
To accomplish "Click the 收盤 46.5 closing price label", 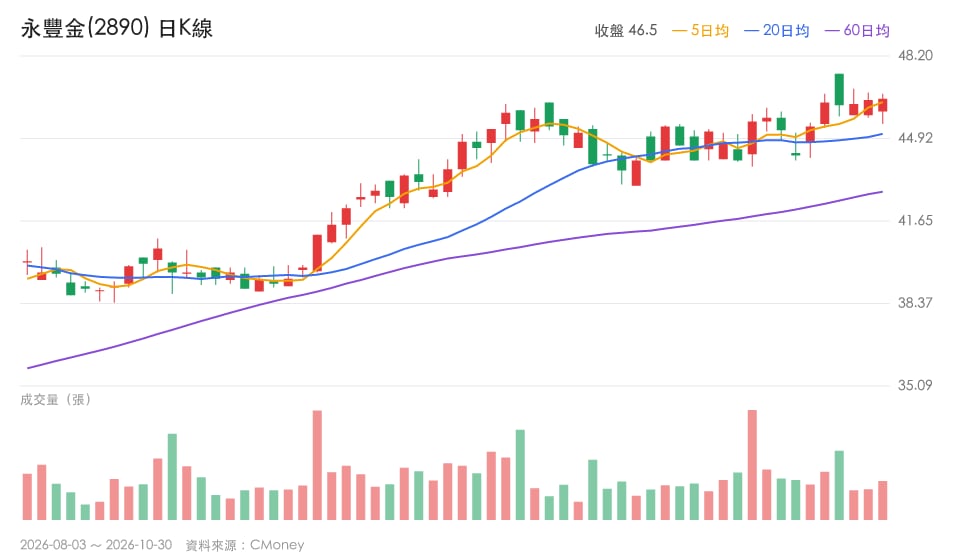I will click(x=626, y=31).
